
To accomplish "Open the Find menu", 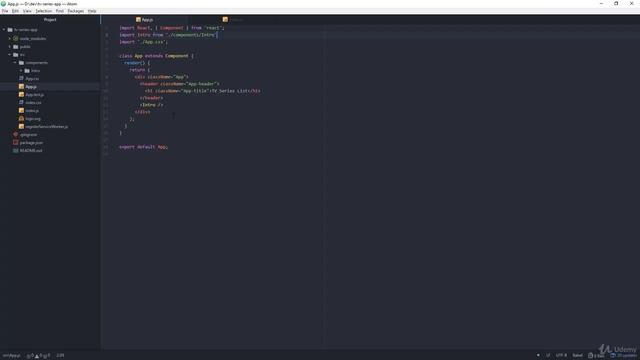I will coord(60,11).
